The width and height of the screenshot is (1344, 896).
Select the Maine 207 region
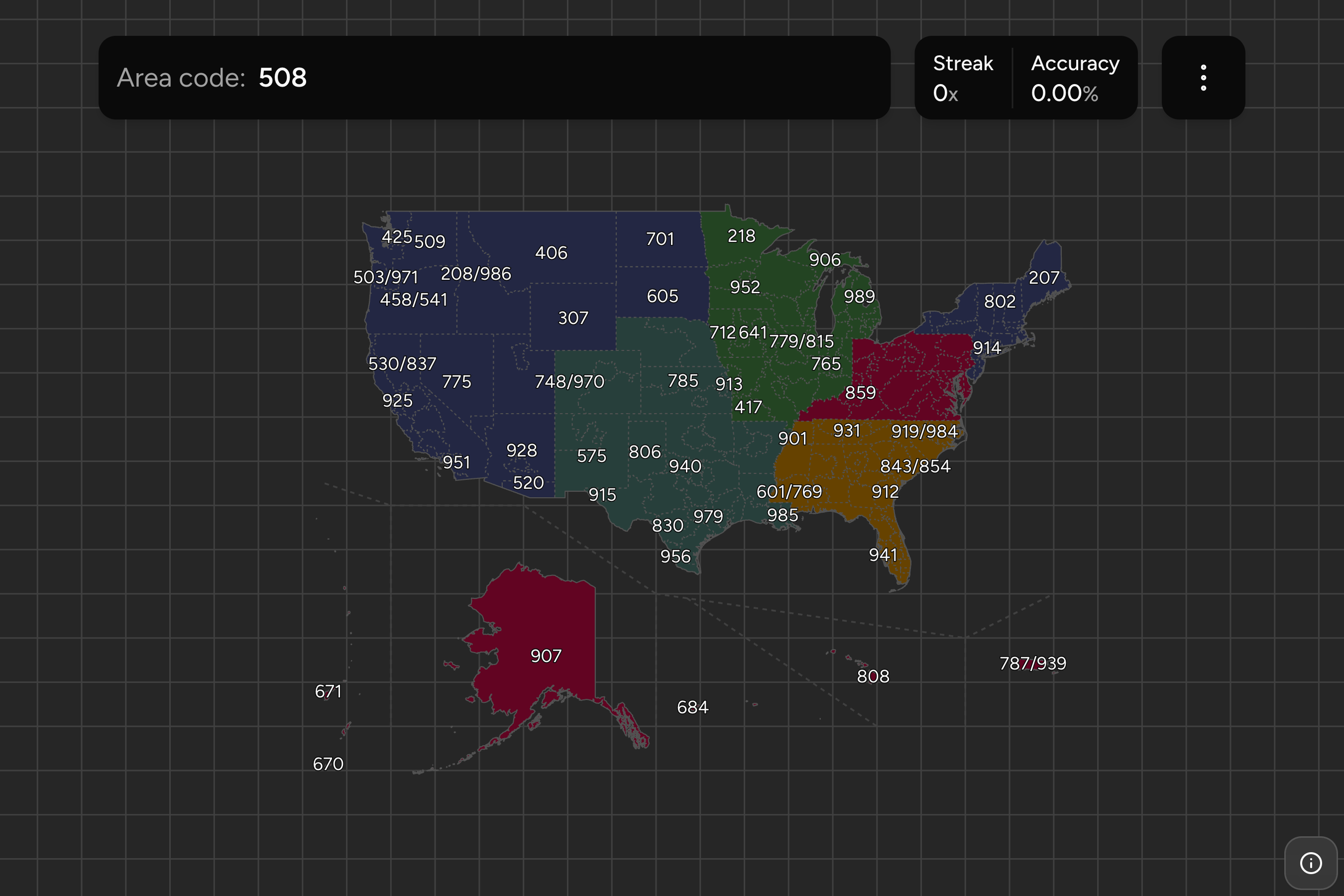1044,278
